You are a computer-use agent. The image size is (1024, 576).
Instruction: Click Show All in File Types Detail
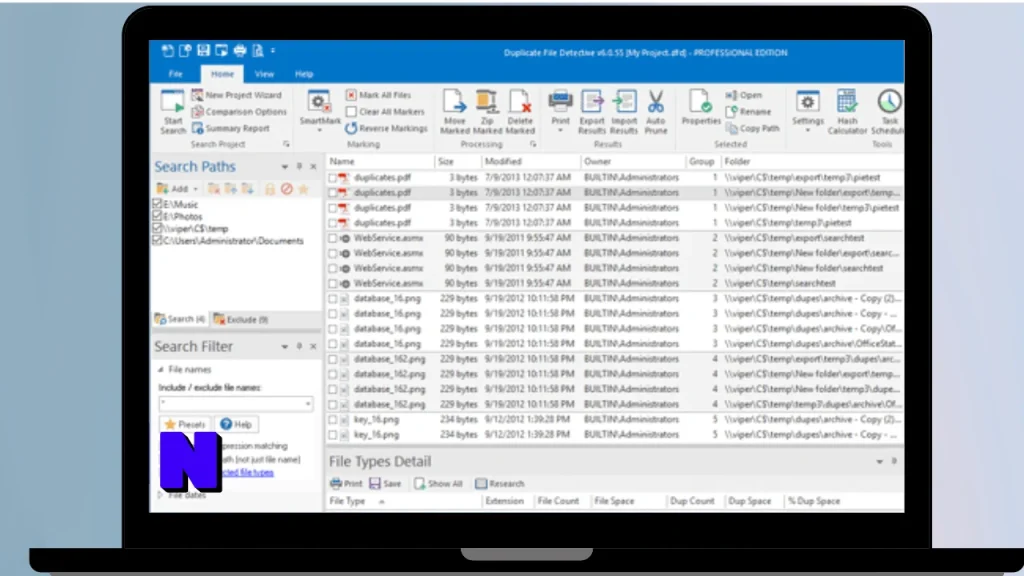(x=438, y=484)
